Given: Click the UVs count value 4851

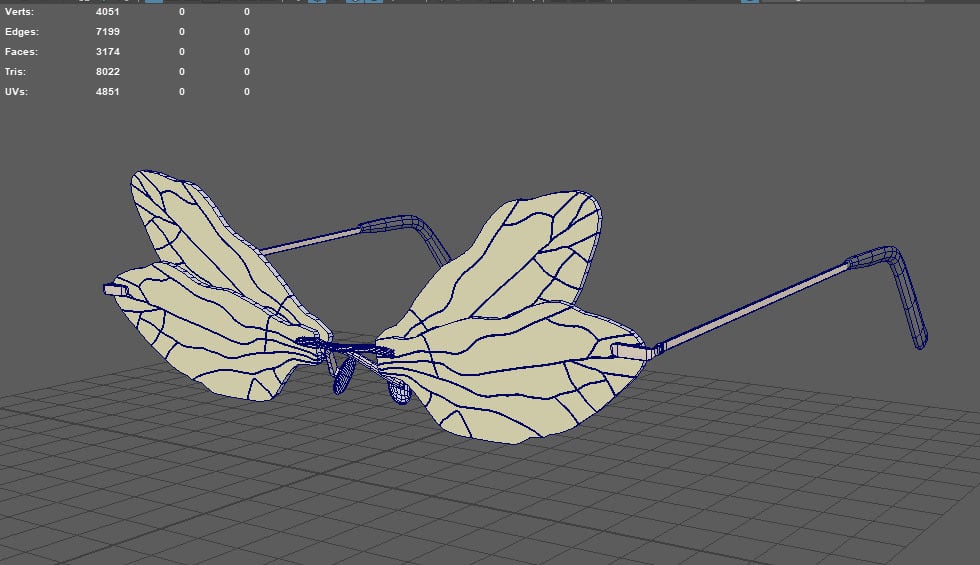Looking at the screenshot, I should (108, 92).
